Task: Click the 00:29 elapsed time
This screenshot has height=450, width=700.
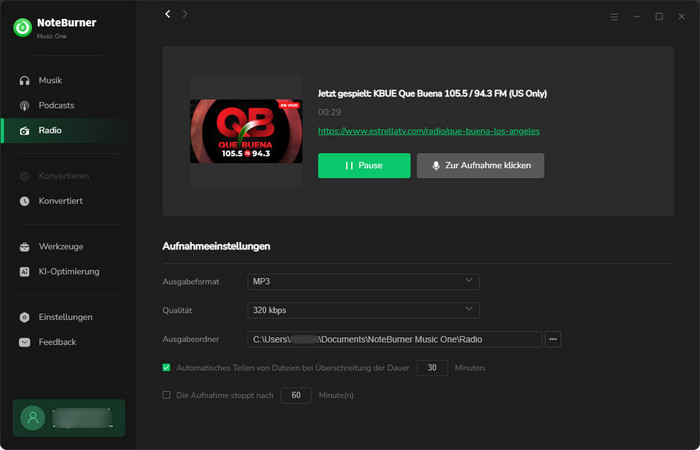Action: (x=329, y=112)
